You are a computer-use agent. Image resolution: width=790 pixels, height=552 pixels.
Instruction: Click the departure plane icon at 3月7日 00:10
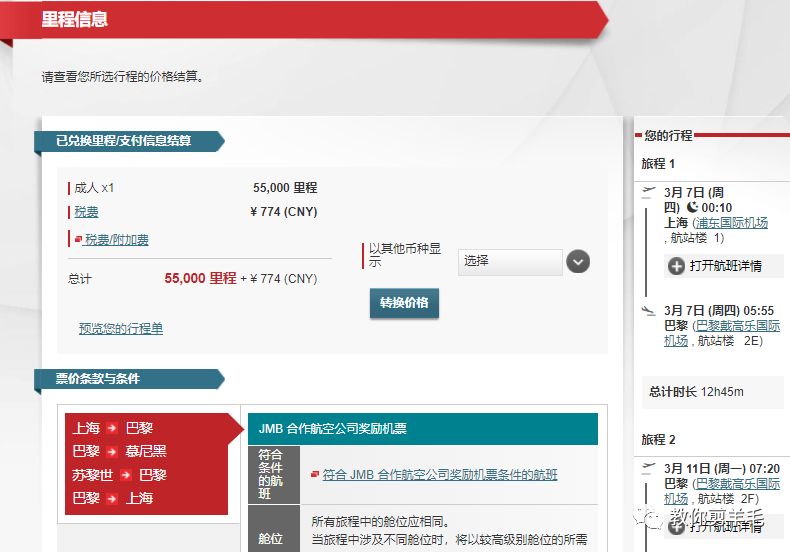pyautogui.click(x=648, y=192)
